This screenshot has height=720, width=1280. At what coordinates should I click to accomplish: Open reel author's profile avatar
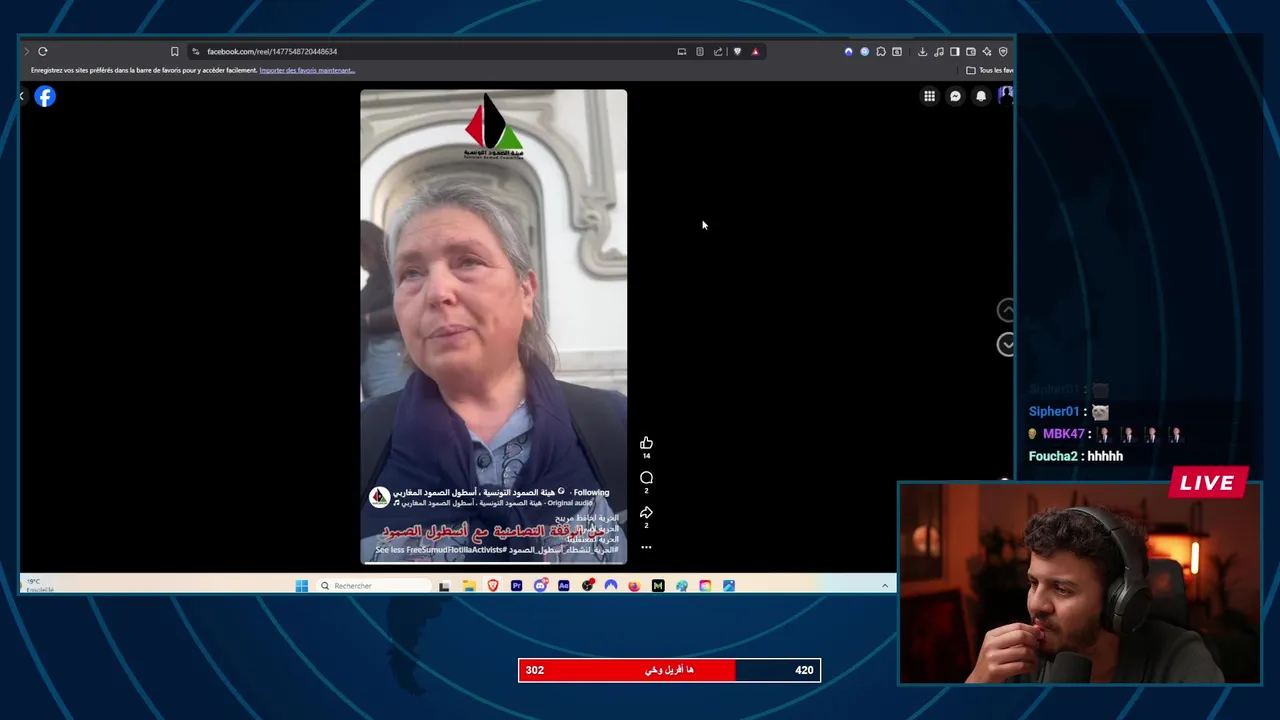[379, 497]
